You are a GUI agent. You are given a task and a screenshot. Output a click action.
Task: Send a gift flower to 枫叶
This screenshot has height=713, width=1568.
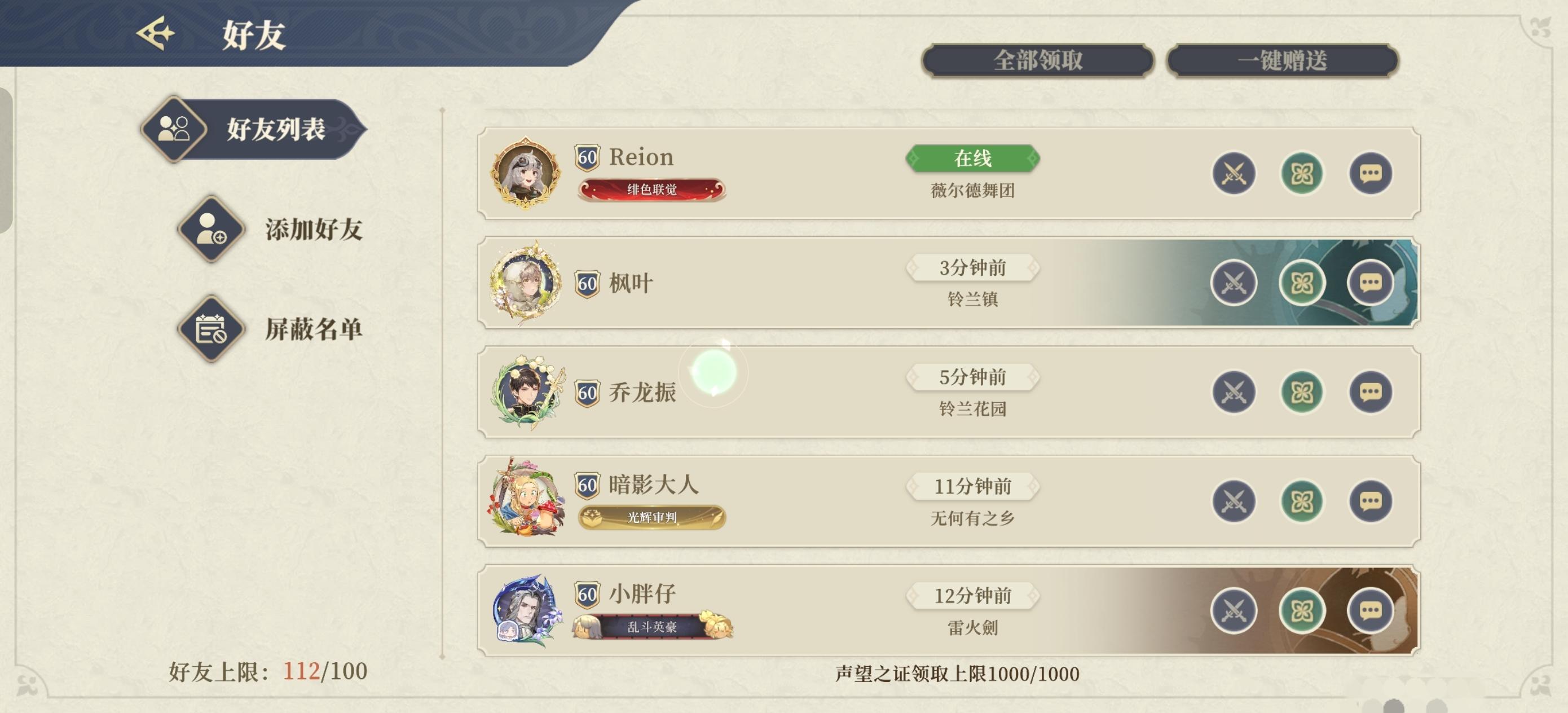coord(1301,283)
